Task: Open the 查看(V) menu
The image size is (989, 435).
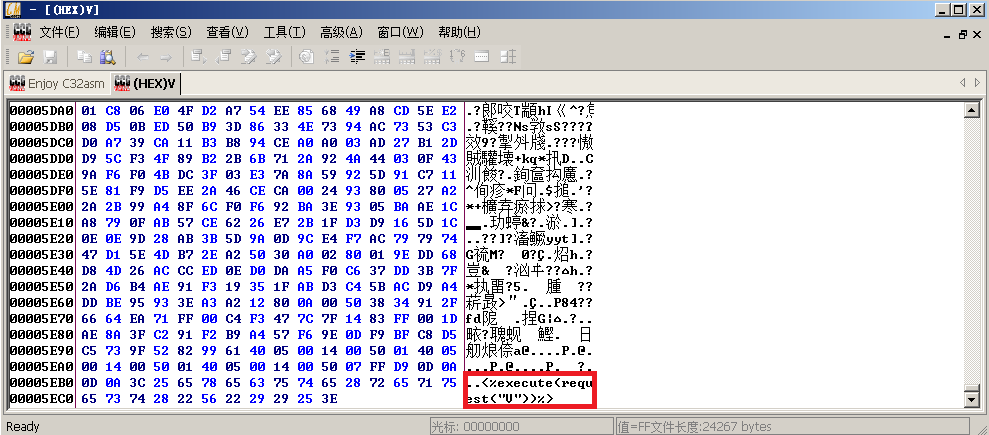Action: click(227, 32)
